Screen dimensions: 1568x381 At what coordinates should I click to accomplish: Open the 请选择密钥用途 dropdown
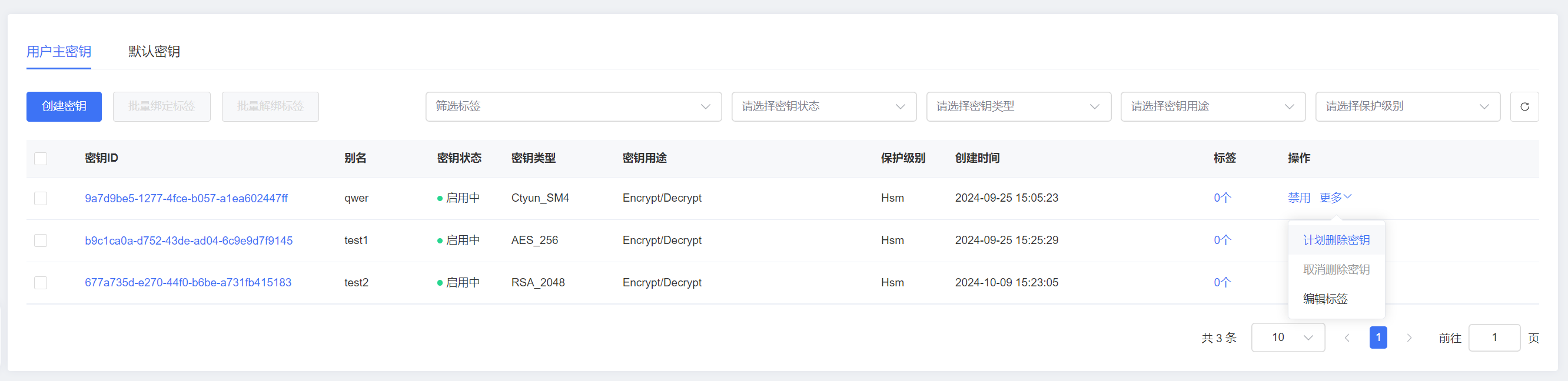tap(1213, 106)
